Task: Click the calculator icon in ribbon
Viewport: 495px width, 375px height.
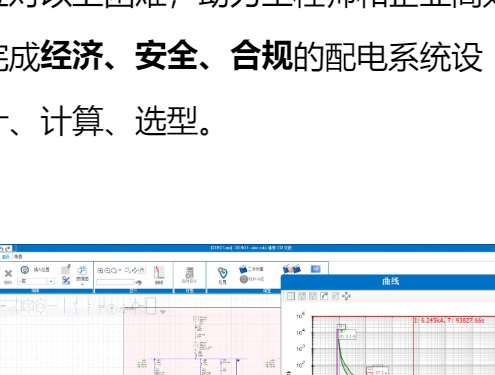Action: 190,273
